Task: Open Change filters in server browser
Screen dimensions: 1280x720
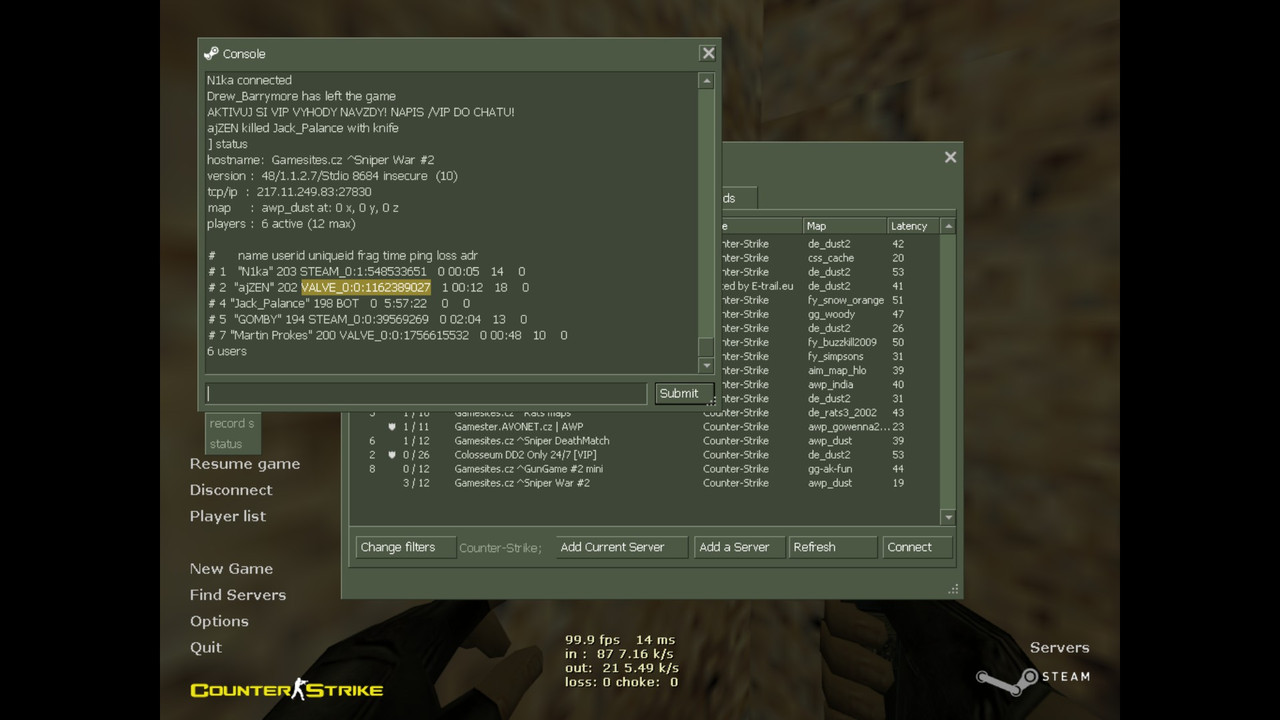Action: (404, 547)
